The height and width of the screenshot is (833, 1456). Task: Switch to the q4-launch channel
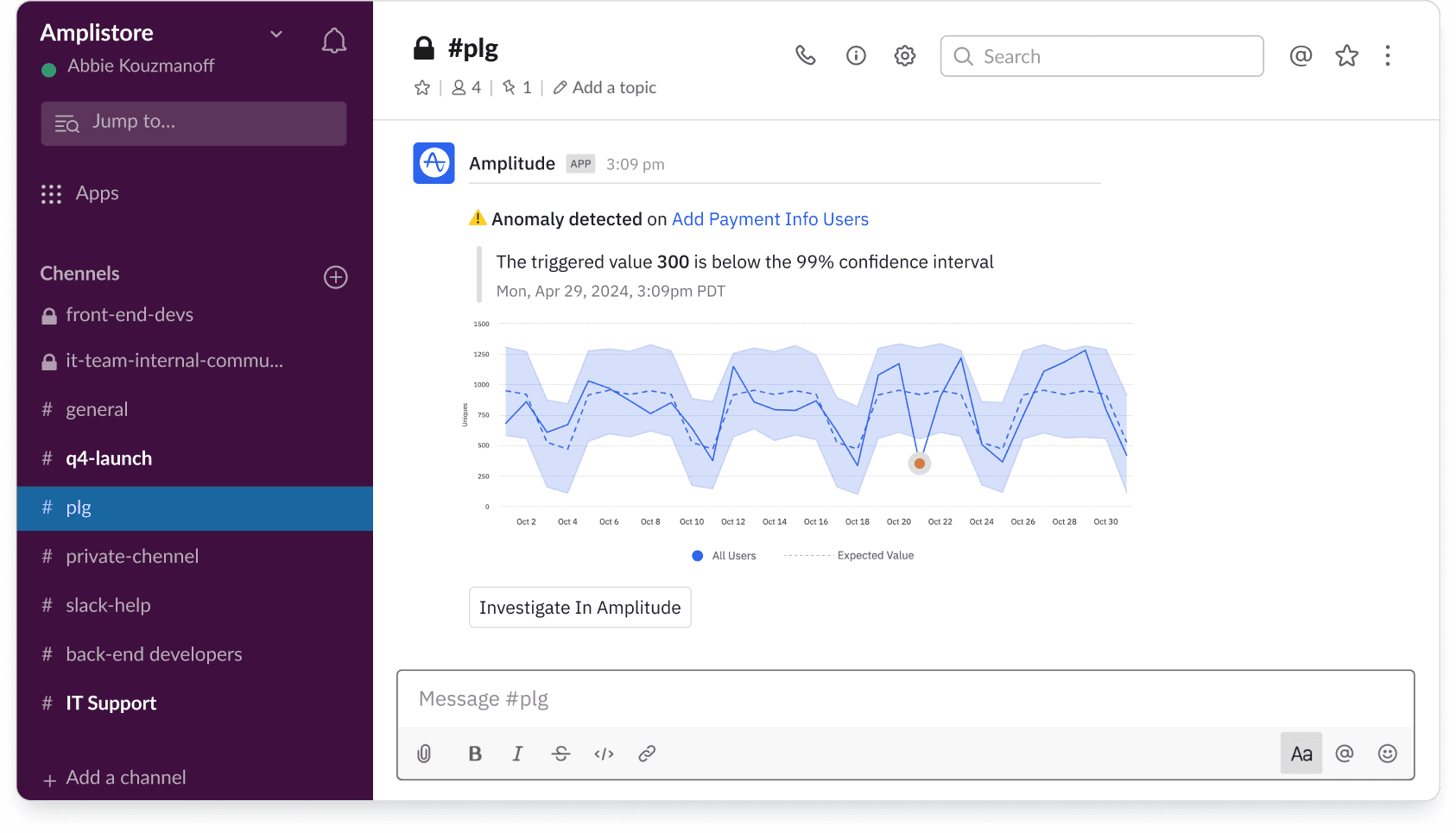coord(109,458)
